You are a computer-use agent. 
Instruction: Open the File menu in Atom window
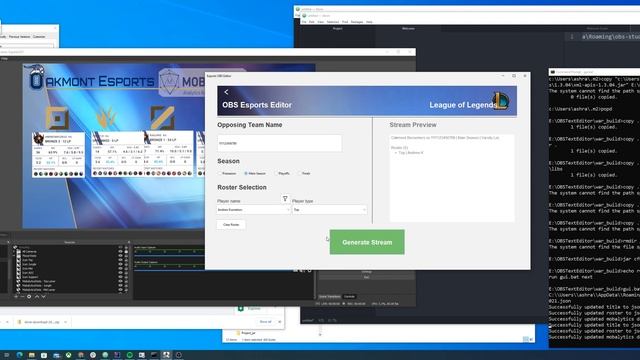click(304, 22)
